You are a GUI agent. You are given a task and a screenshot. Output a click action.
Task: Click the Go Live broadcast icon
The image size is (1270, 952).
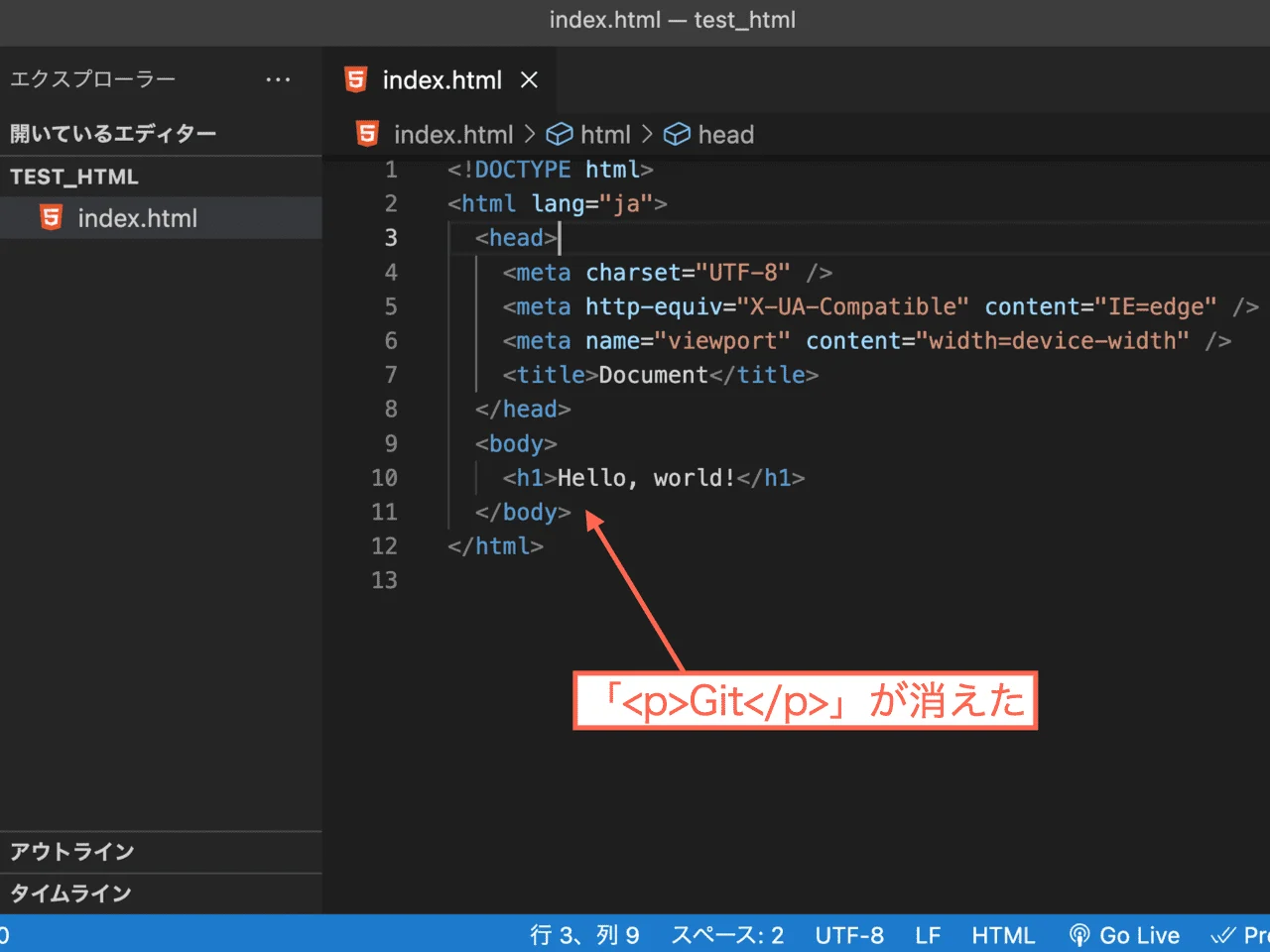[x=1079, y=934]
